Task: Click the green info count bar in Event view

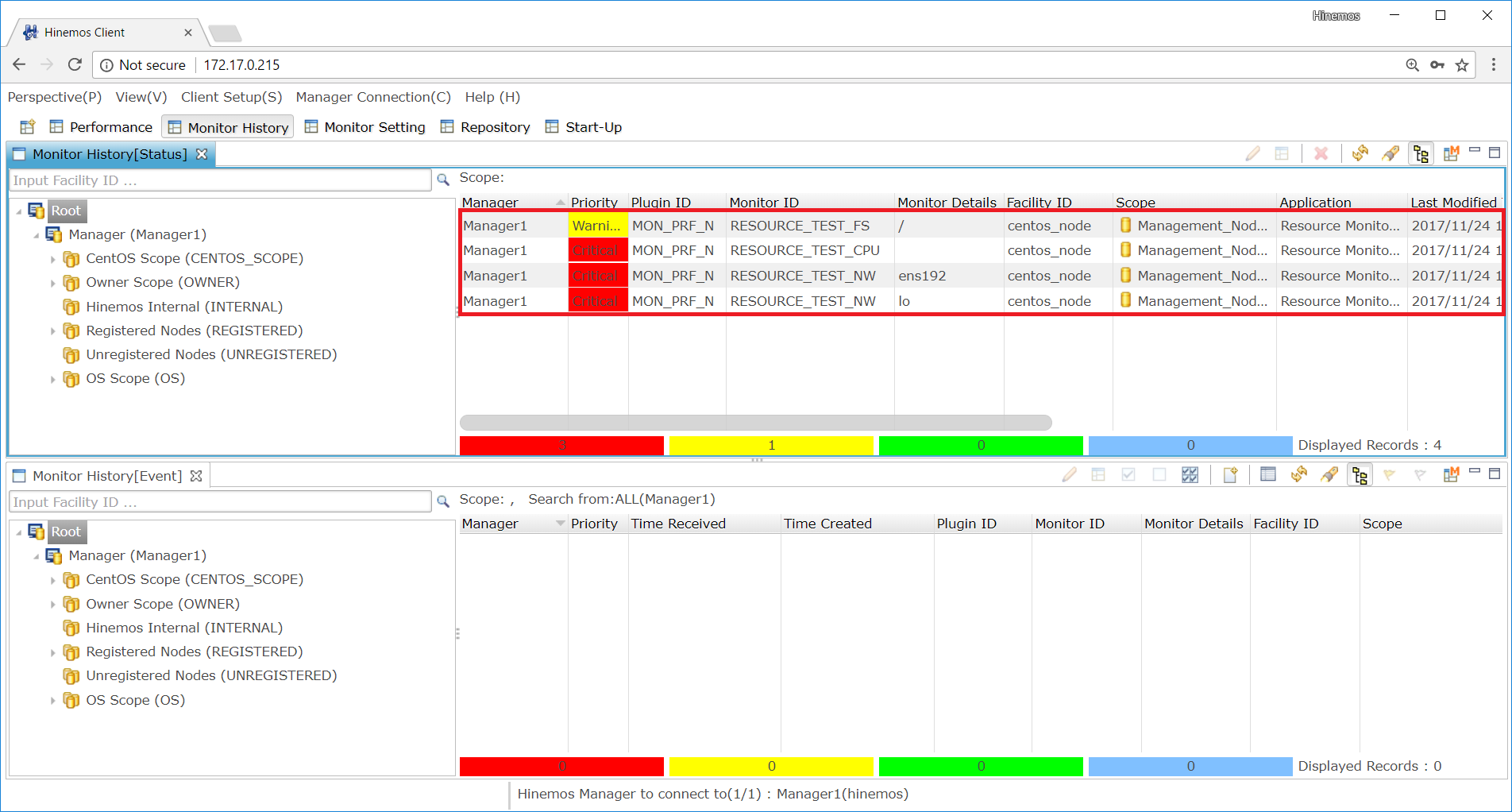Action: (x=981, y=767)
